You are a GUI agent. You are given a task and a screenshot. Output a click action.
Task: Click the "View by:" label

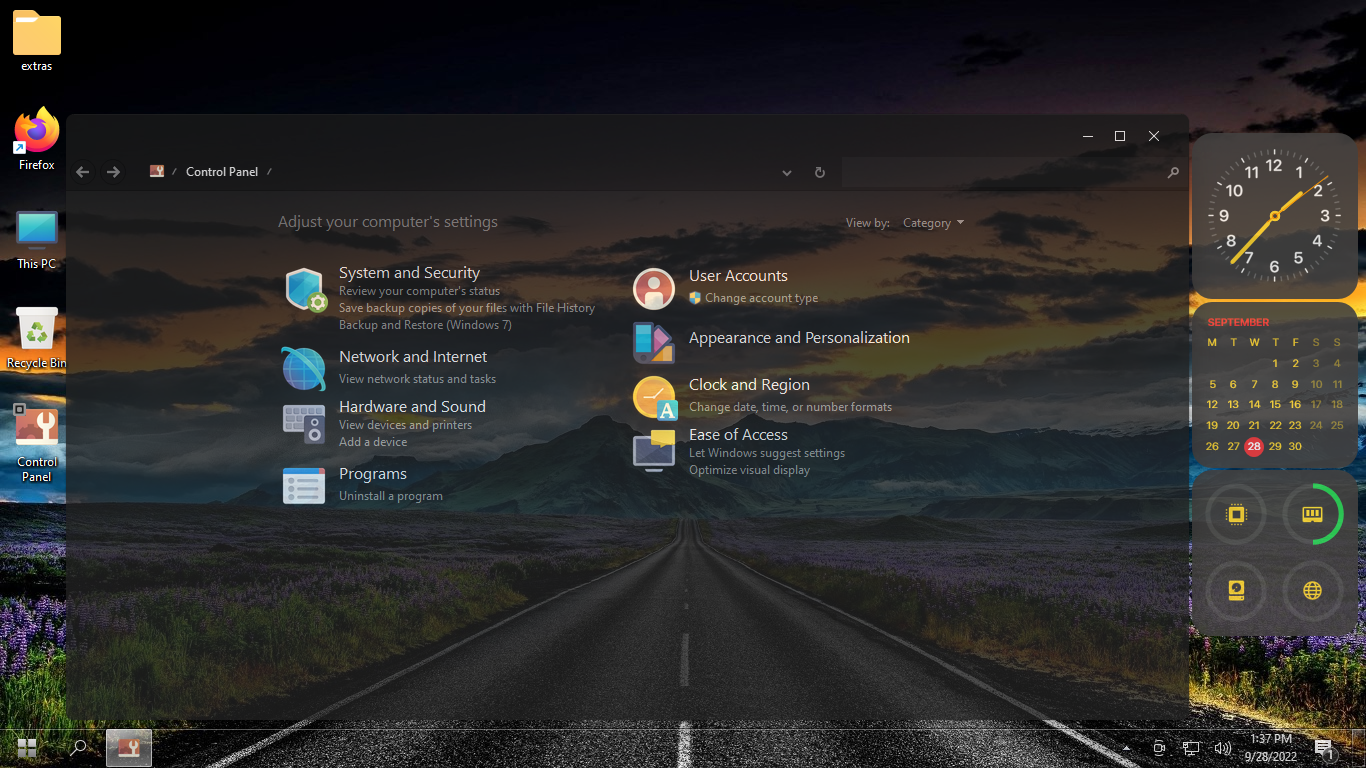coord(868,223)
